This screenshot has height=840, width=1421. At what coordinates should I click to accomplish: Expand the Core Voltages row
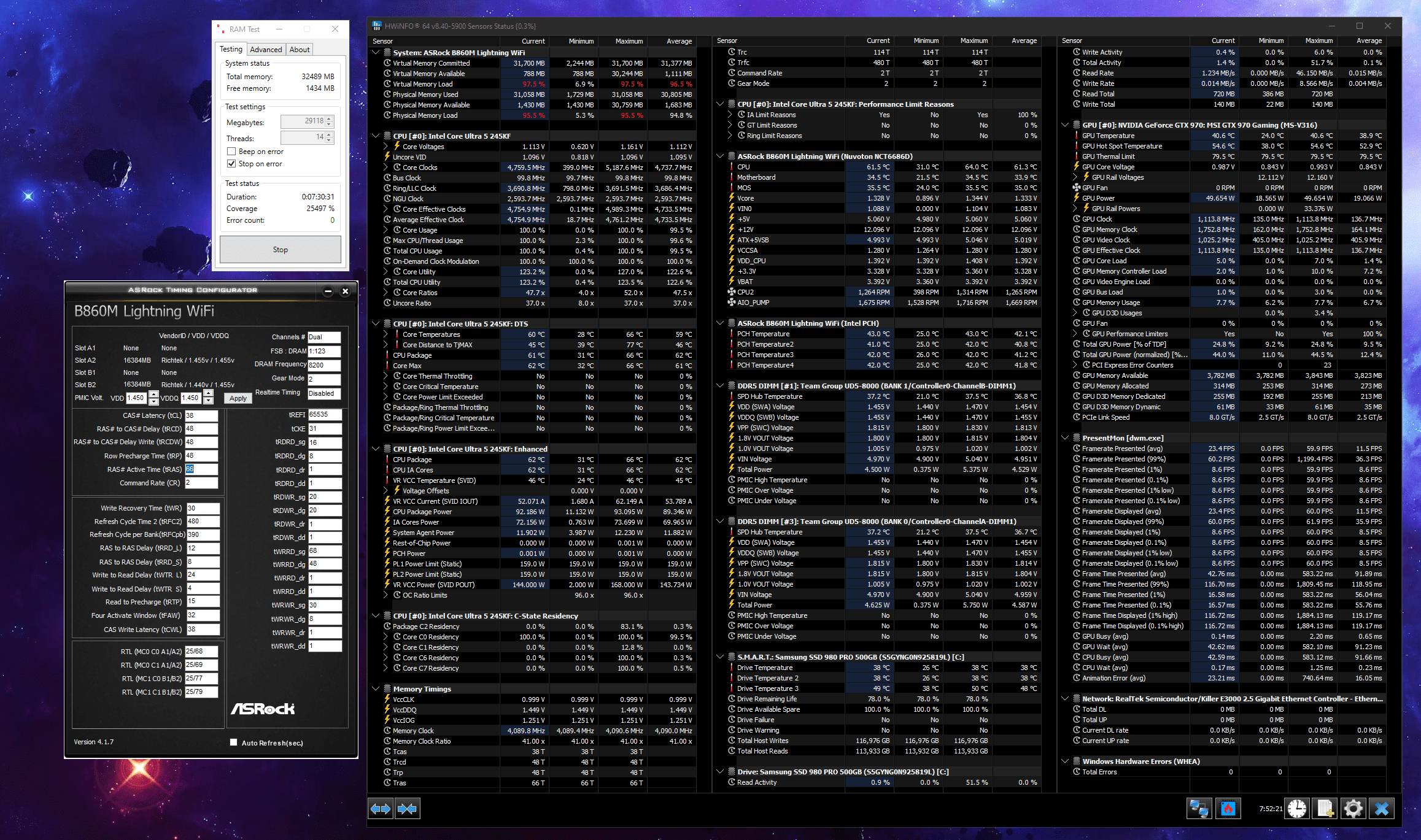click(x=385, y=147)
